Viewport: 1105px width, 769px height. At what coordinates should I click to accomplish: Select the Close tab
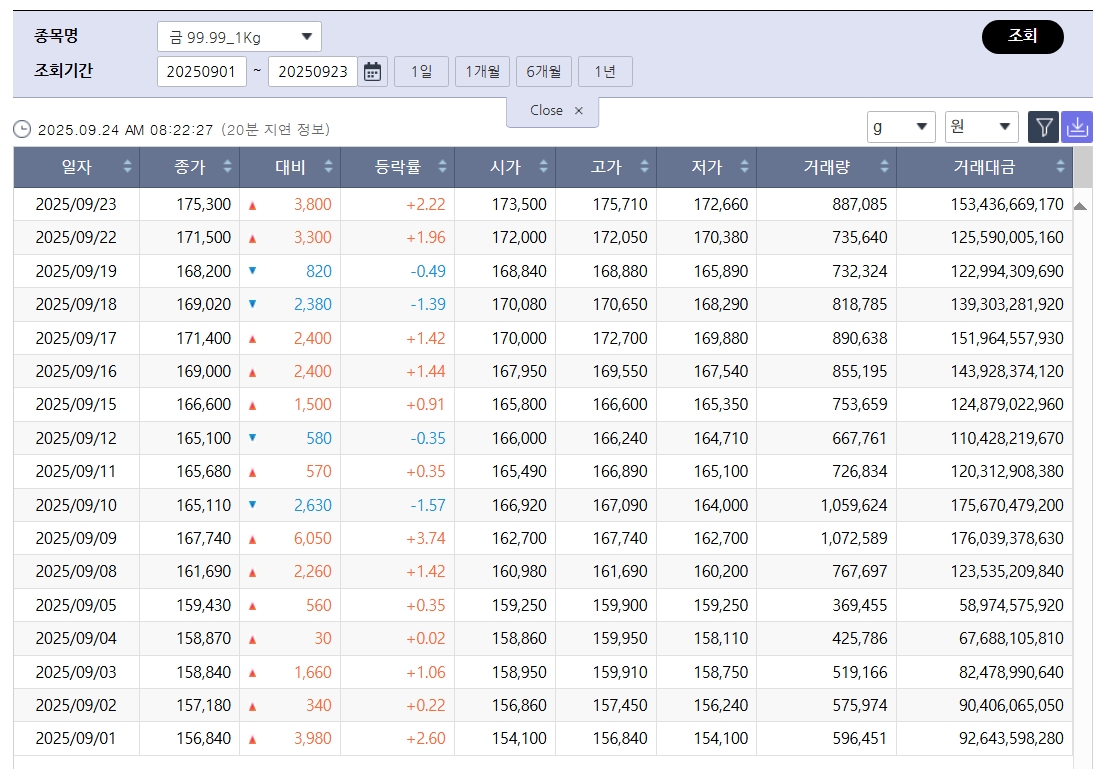tap(544, 112)
